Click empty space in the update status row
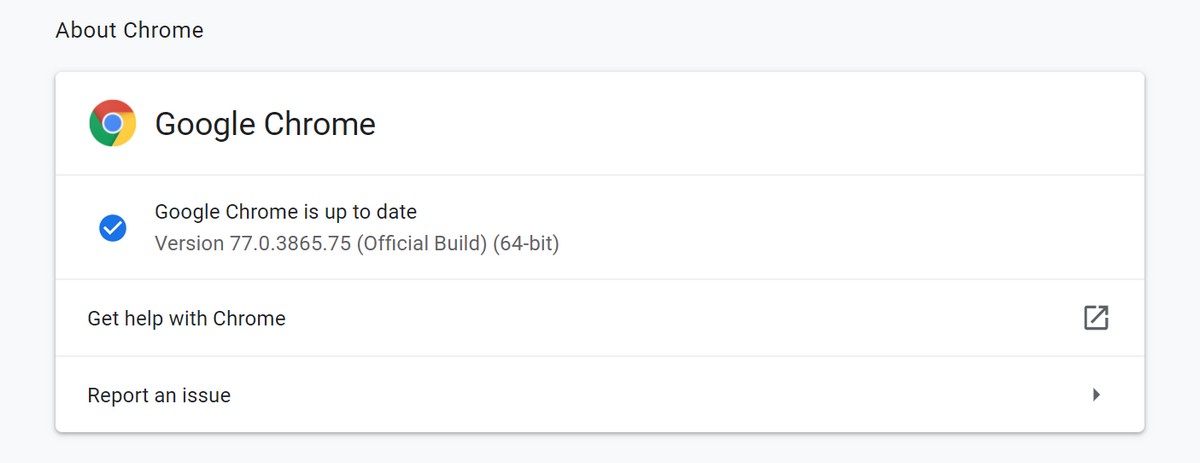1200x463 pixels. [850, 228]
